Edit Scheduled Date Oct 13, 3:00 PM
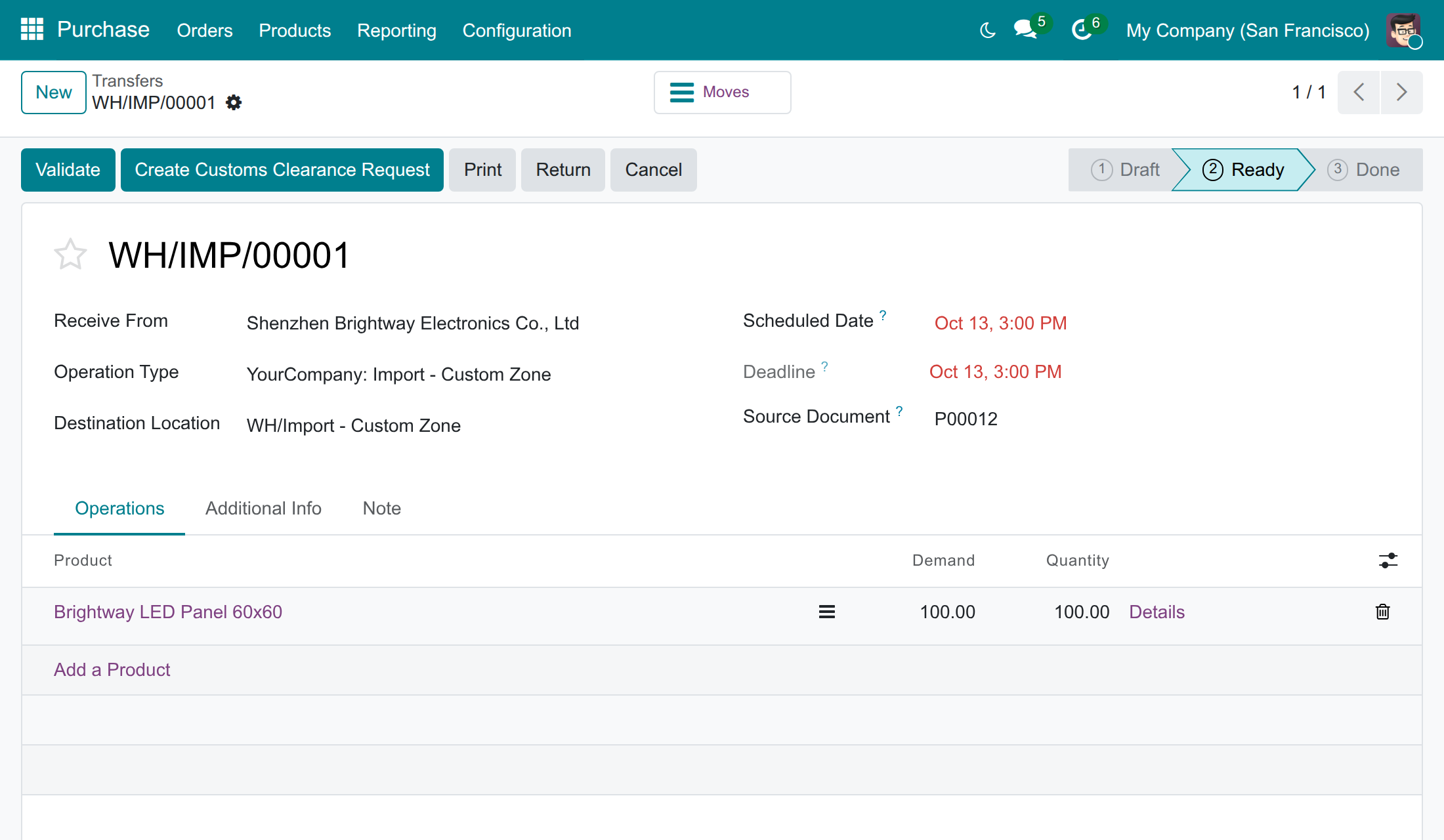 [x=1000, y=324]
